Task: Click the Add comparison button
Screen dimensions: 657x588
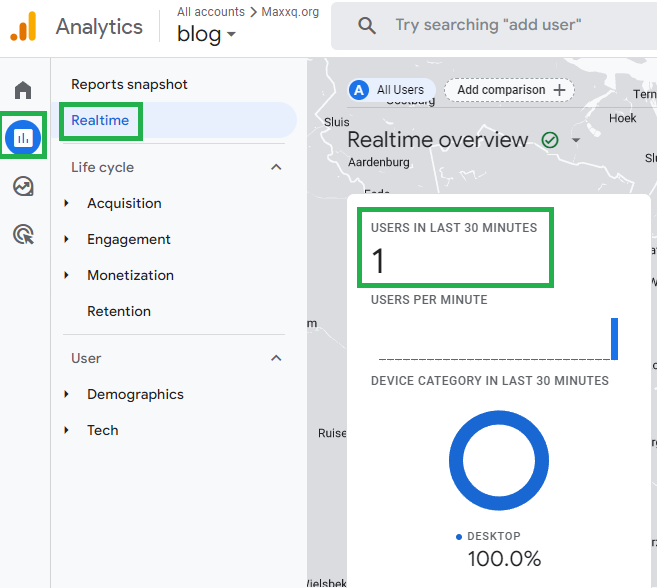Action: (509, 90)
